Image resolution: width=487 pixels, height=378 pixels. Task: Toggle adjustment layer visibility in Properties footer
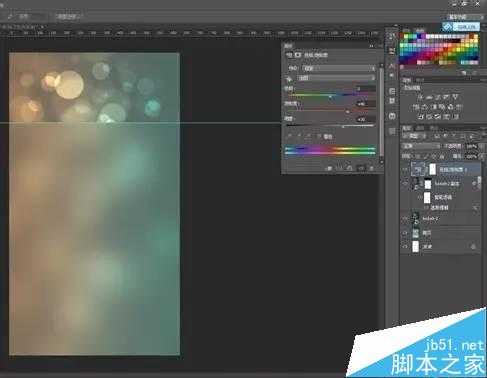coord(361,168)
